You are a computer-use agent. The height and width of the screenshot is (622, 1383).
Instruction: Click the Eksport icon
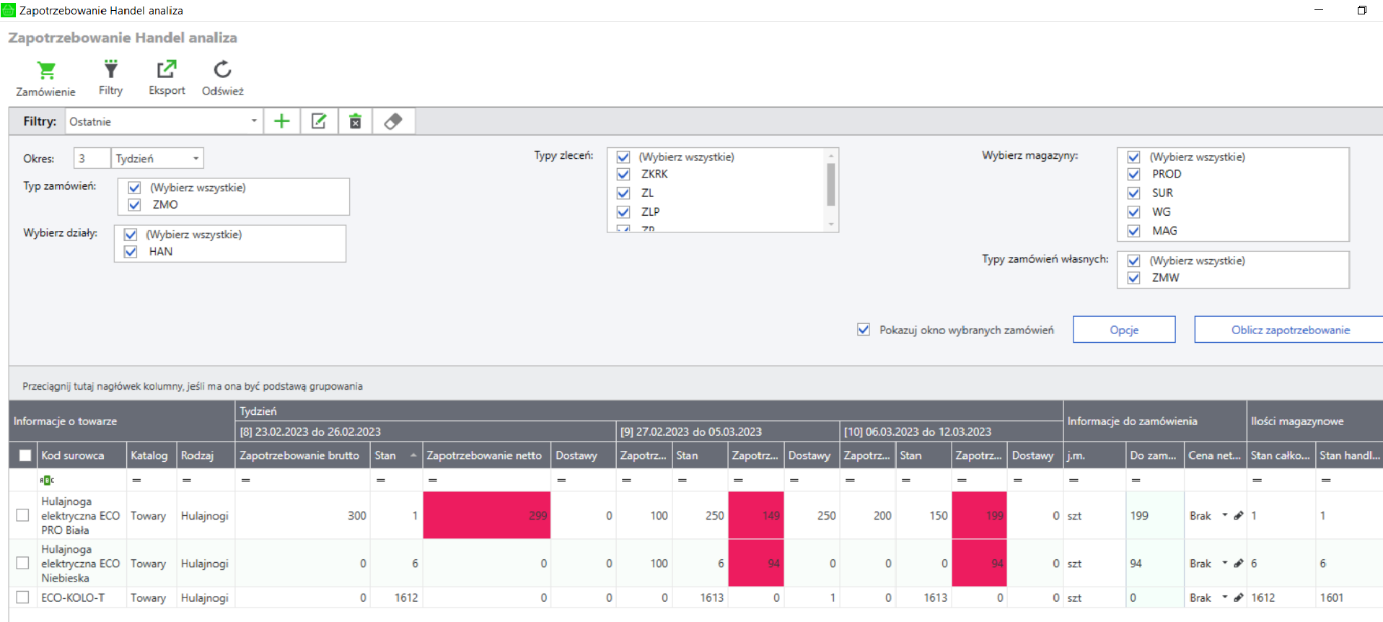167,70
